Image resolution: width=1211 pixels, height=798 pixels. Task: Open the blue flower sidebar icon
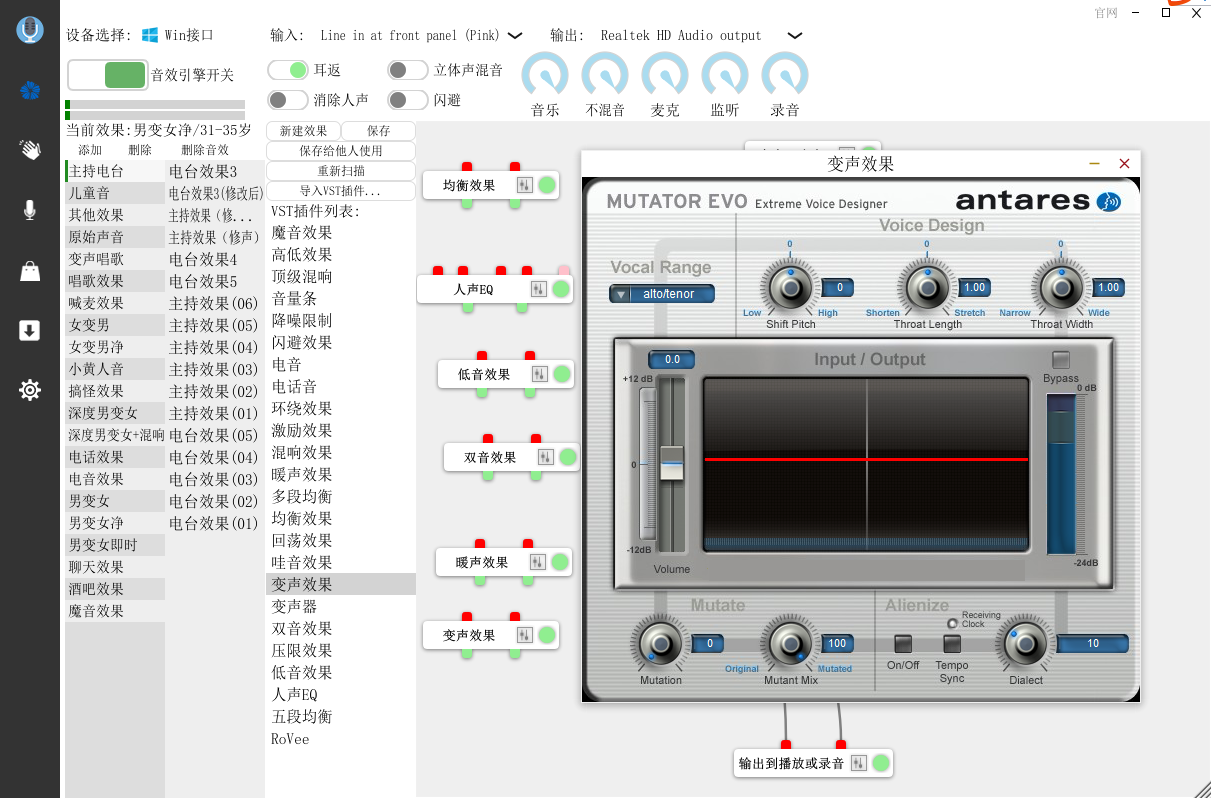(x=30, y=91)
